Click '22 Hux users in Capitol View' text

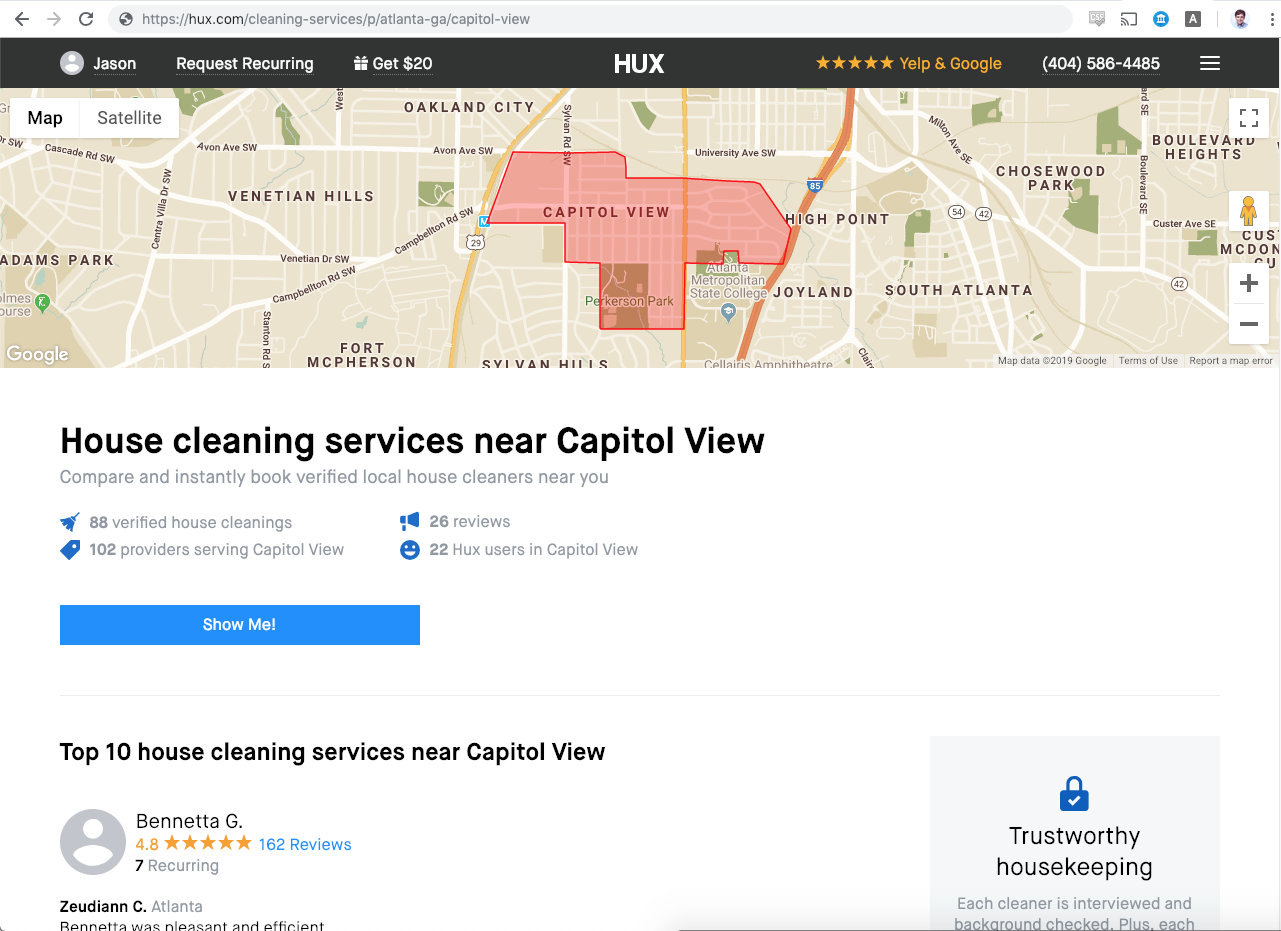533,549
